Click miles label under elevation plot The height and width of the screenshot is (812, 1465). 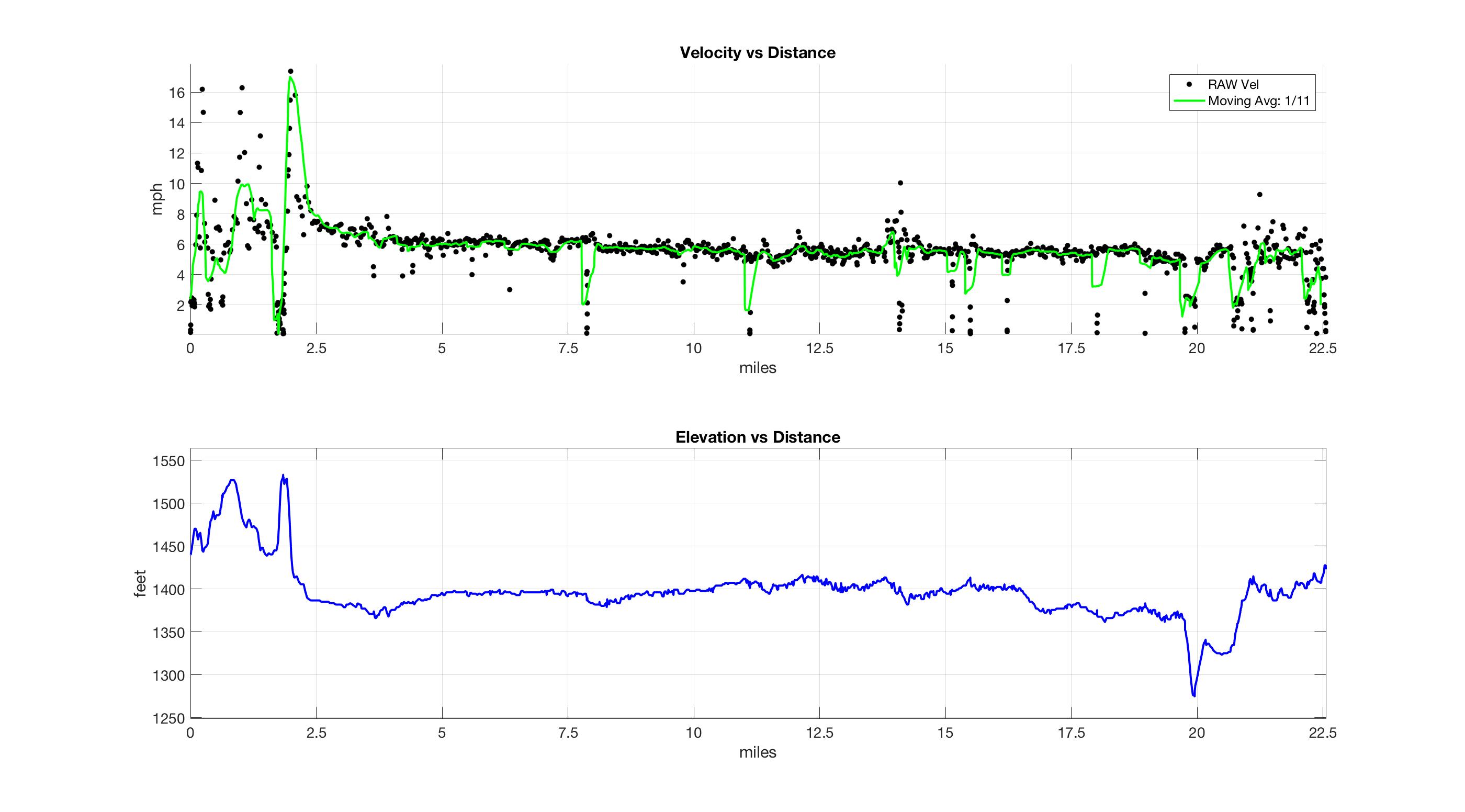click(757, 752)
